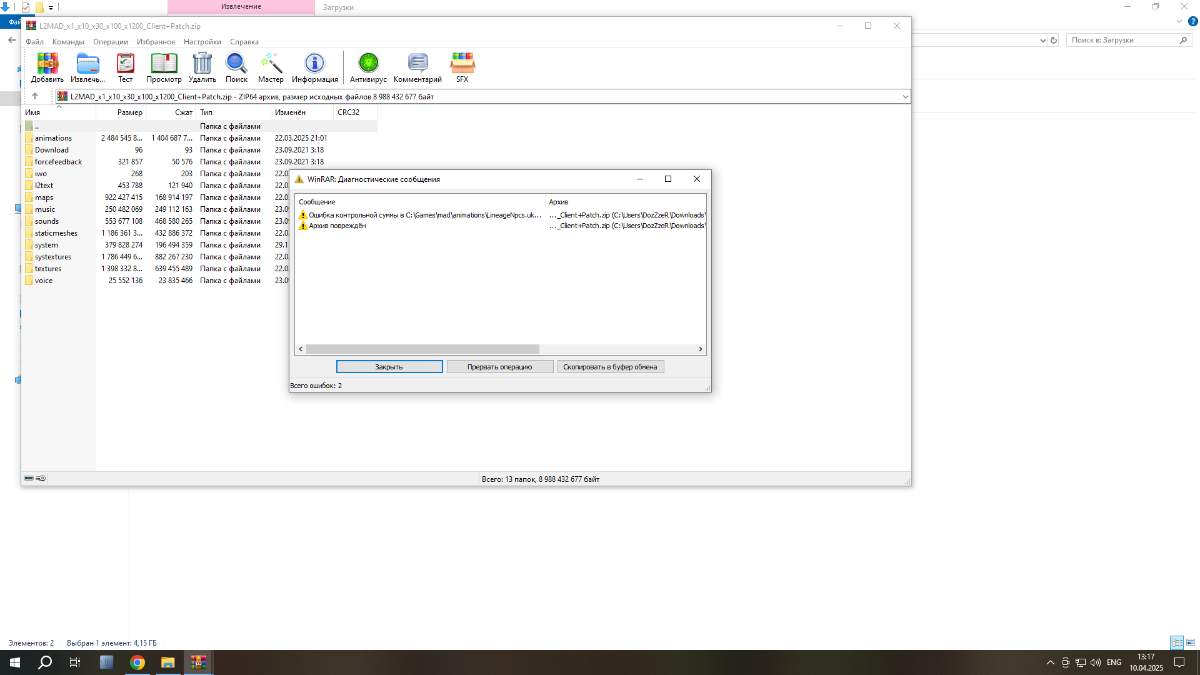Click the warning icon of checksum error
Screen dimensions: 1200x675
pos(303,215)
